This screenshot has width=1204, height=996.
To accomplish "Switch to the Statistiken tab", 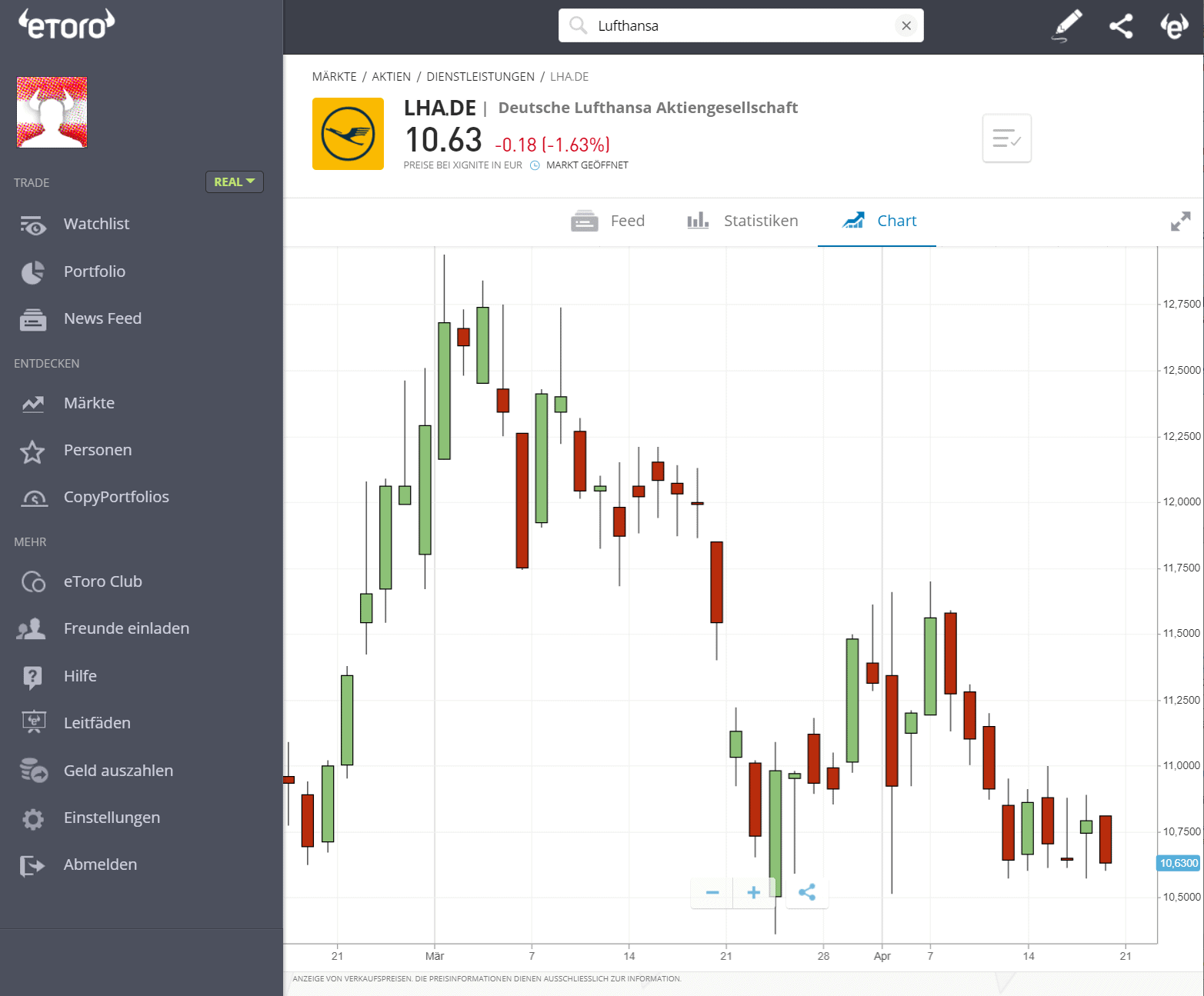I will pos(742,221).
